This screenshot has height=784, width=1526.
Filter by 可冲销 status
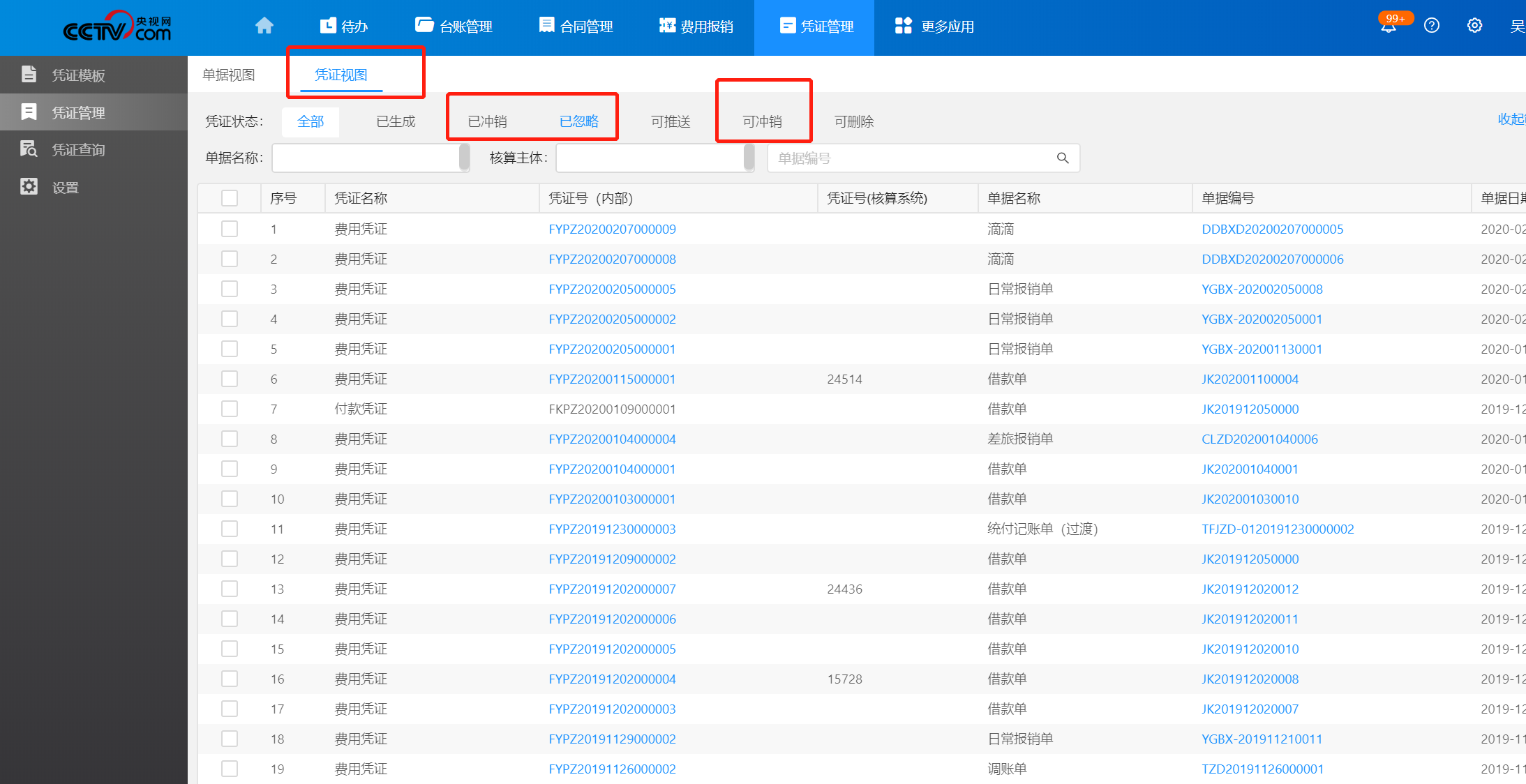[763, 121]
